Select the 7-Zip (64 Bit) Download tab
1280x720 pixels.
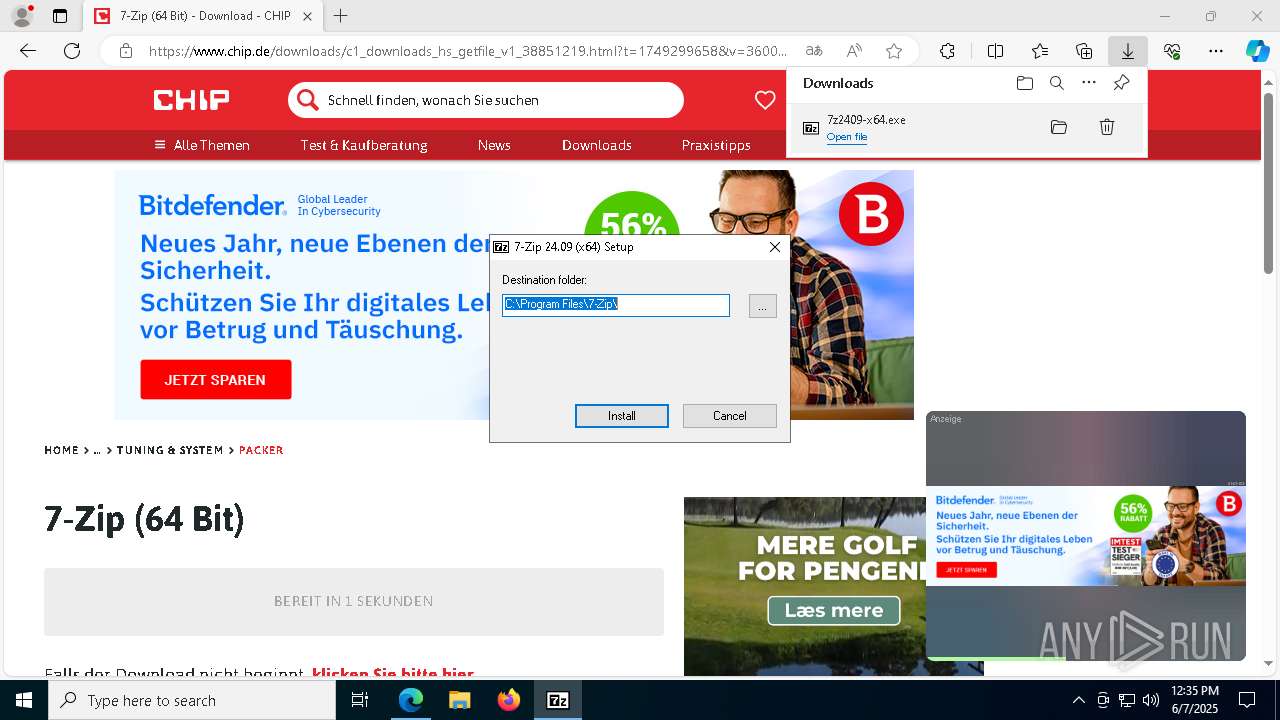pos(205,16)
